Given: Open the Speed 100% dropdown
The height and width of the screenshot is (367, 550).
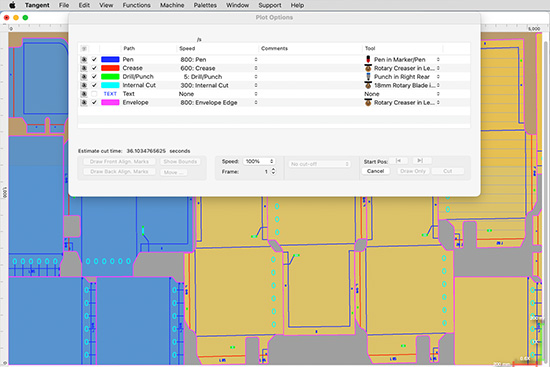Looking at the screenshot, I should (259, 161).
